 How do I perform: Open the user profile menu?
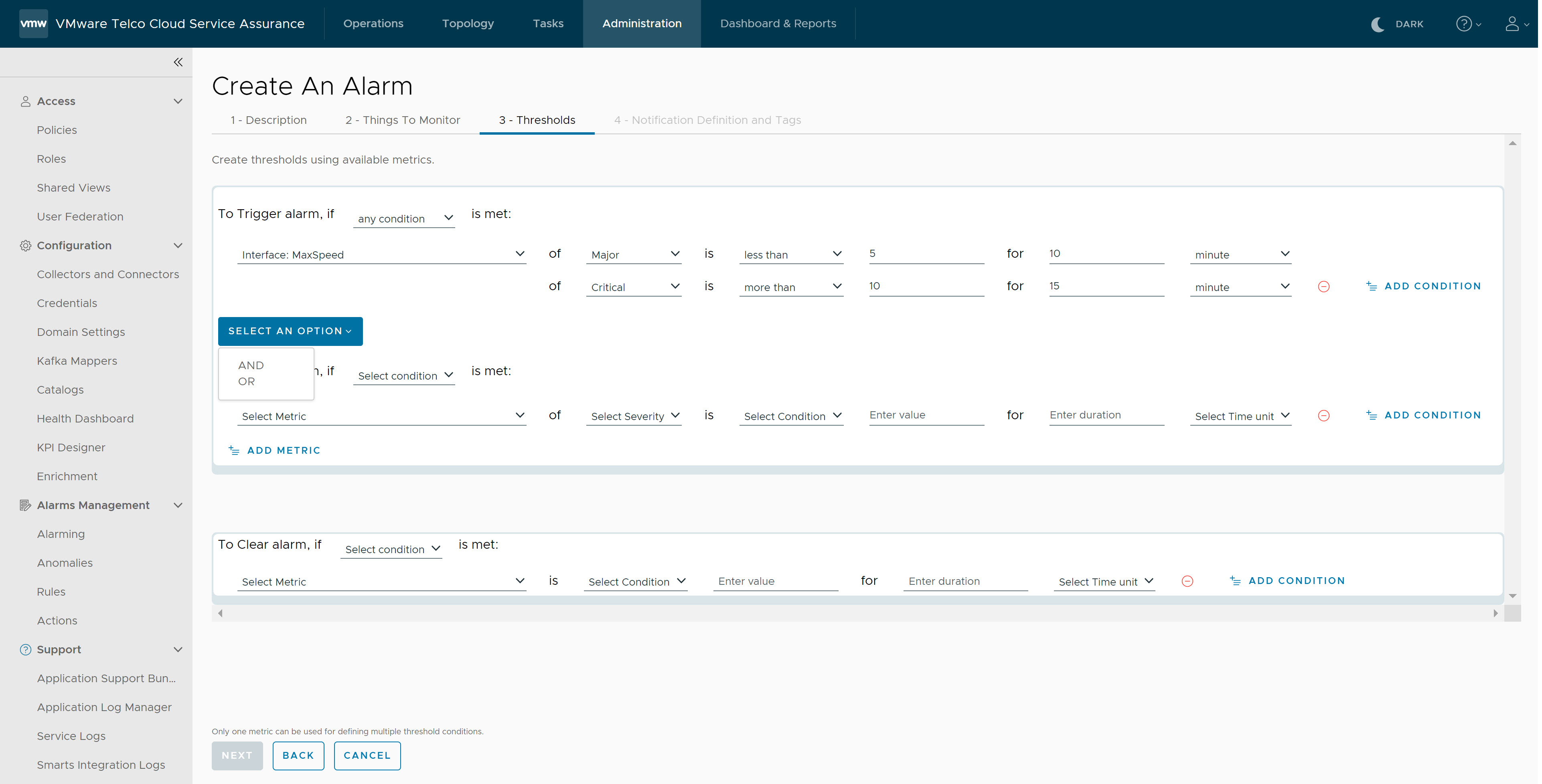coord(1516,24)
